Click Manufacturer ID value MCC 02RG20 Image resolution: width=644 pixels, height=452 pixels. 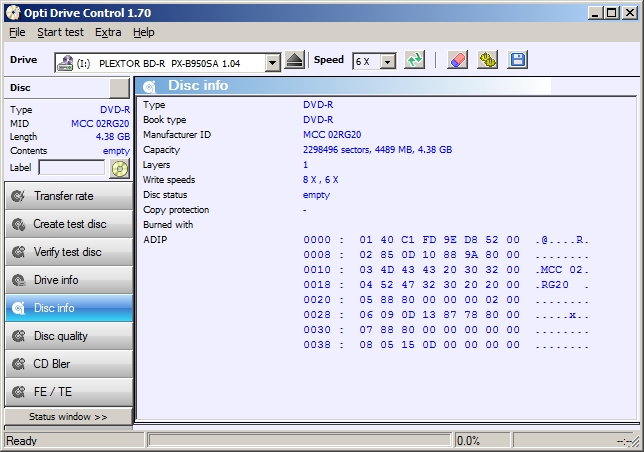point(332,135)
